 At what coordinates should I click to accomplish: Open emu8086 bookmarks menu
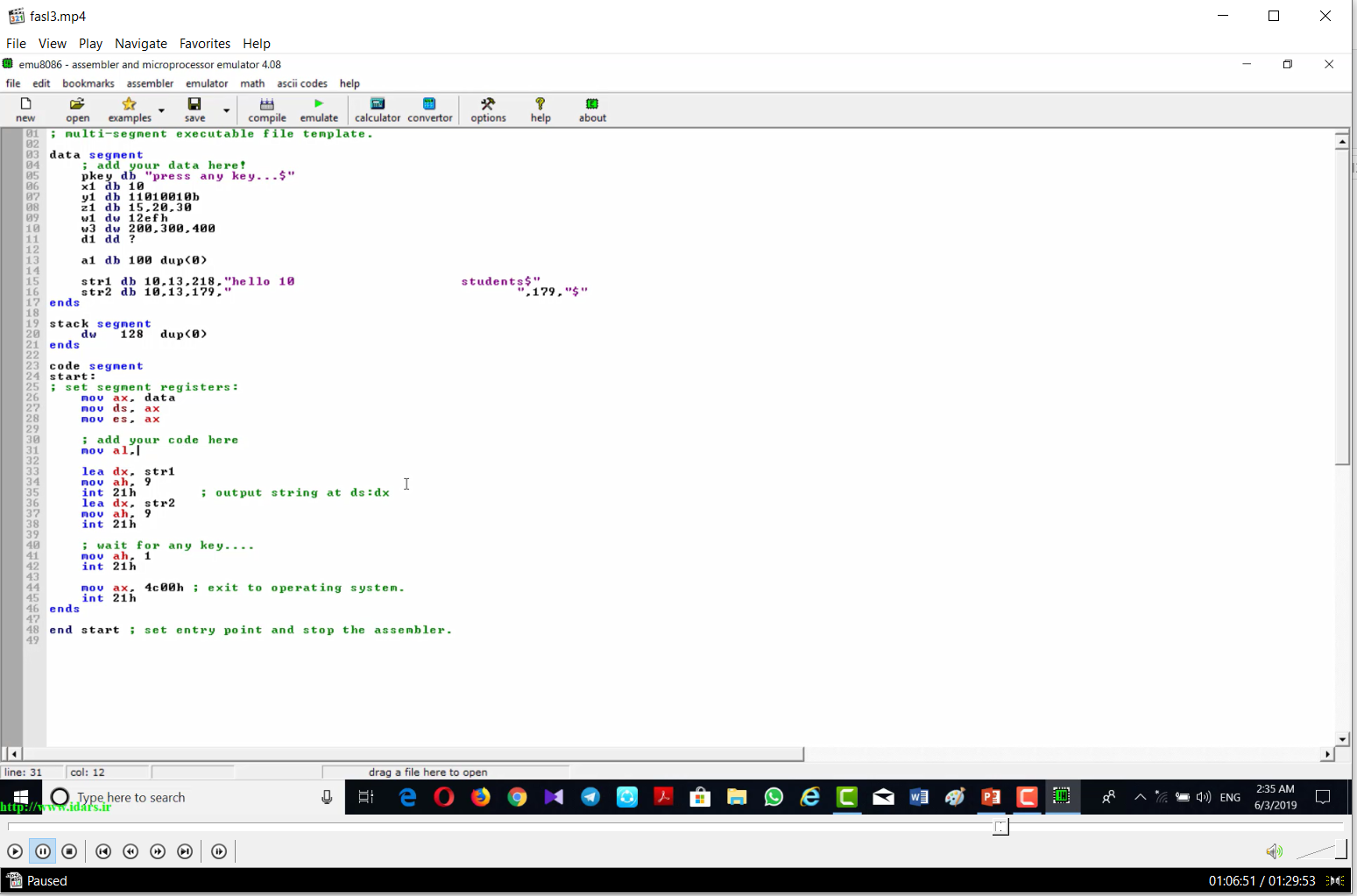88,83
